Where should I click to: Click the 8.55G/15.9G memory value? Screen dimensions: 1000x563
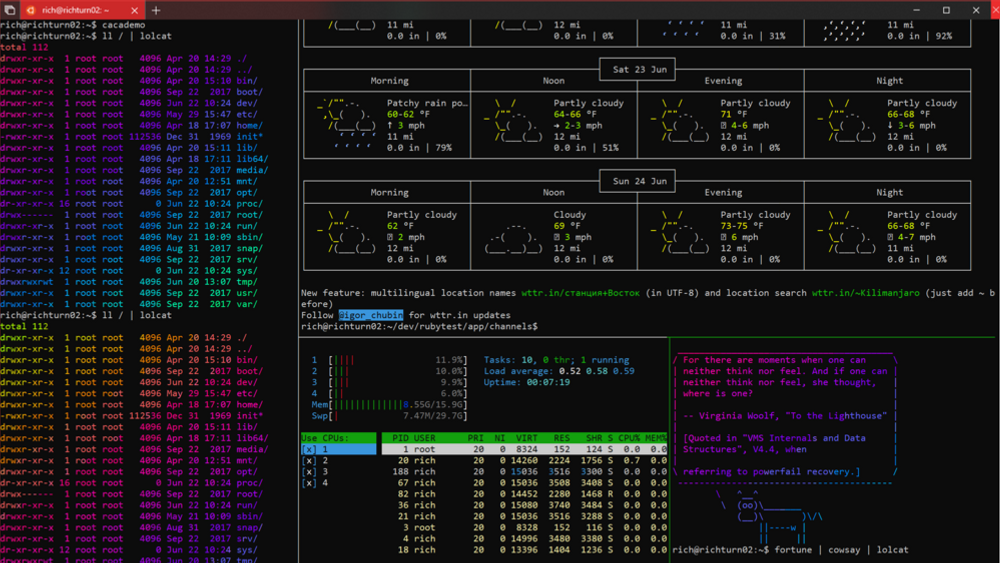[434, 405]
